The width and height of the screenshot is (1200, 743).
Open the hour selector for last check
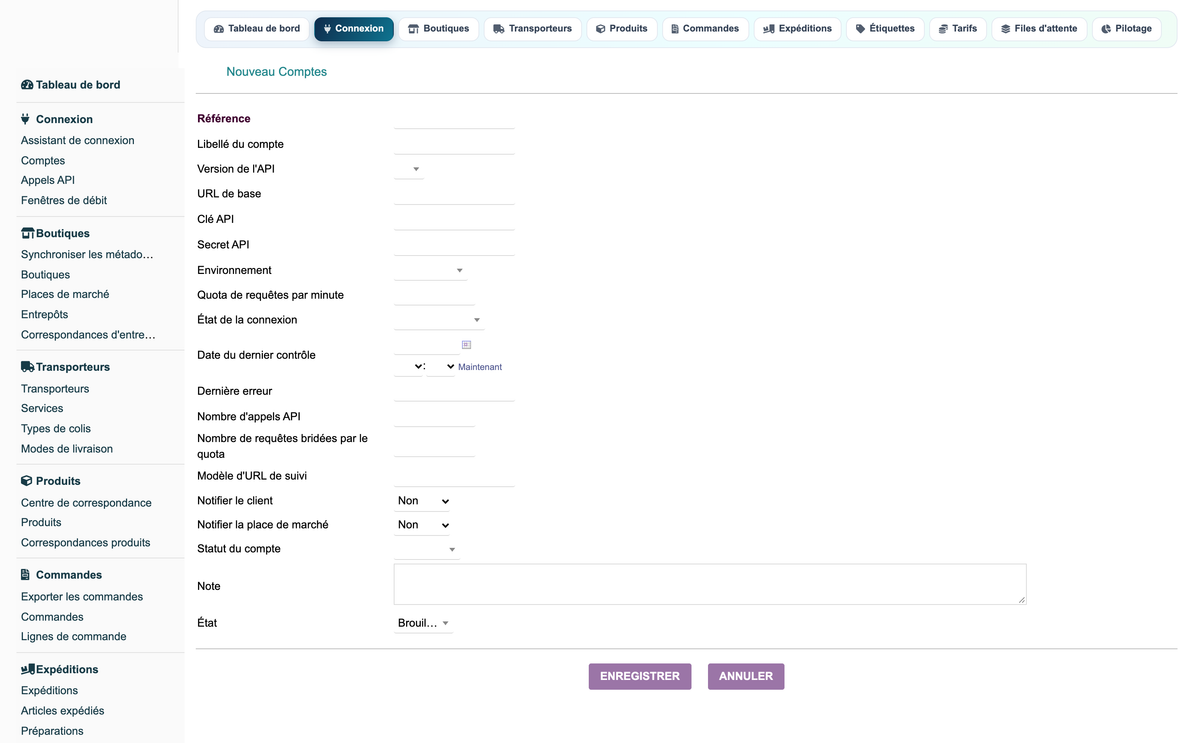tap(410, 366)
